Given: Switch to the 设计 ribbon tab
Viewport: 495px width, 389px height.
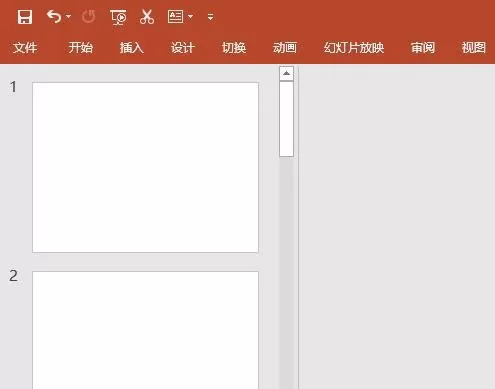Looking at the screenshot, I should click(x=183, y=48).
